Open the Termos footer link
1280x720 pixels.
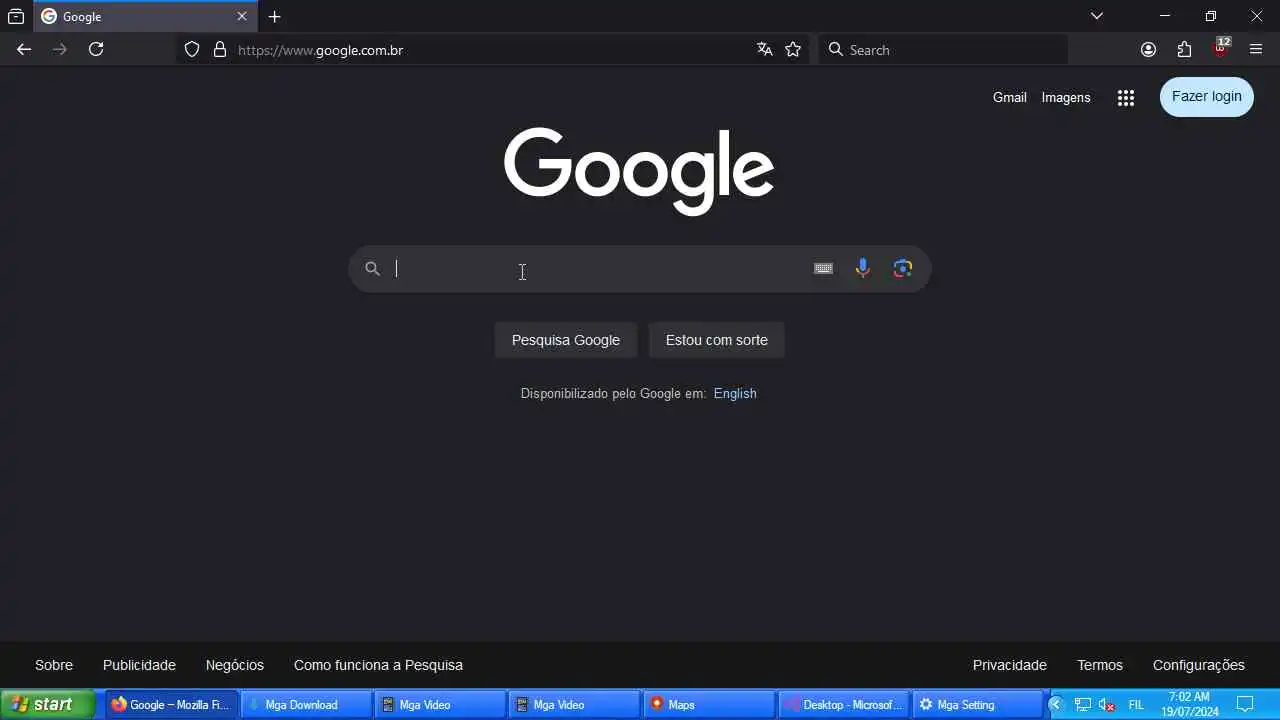click(x=1100, y=665)
